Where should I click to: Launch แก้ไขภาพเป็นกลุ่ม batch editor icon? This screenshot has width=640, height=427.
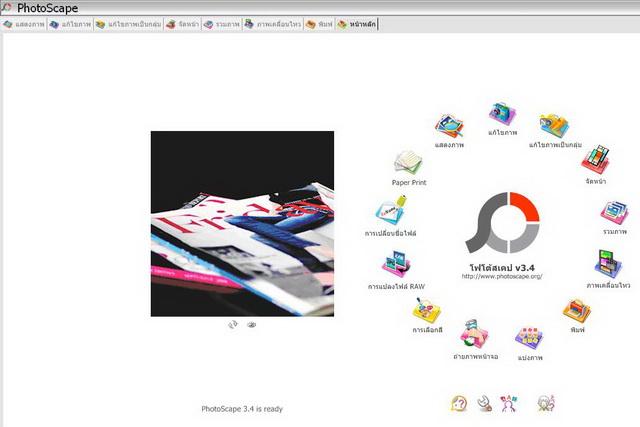(x=554, y=126)
